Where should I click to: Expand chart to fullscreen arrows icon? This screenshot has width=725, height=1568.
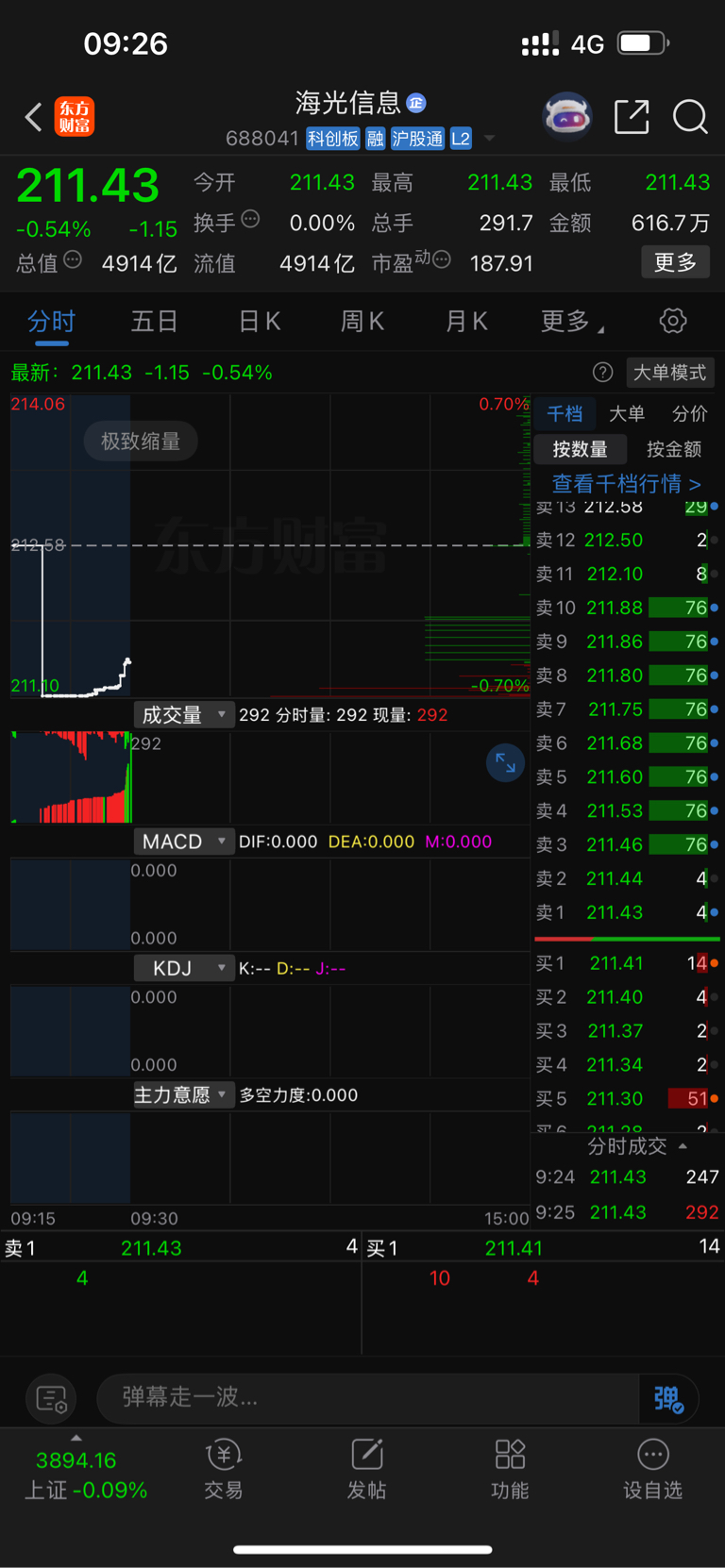[x=505, y=762]
